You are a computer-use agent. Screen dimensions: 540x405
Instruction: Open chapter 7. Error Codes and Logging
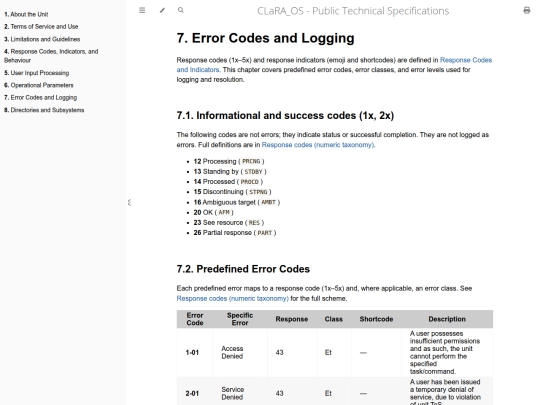pyautogui.click(x=40, y=97)
